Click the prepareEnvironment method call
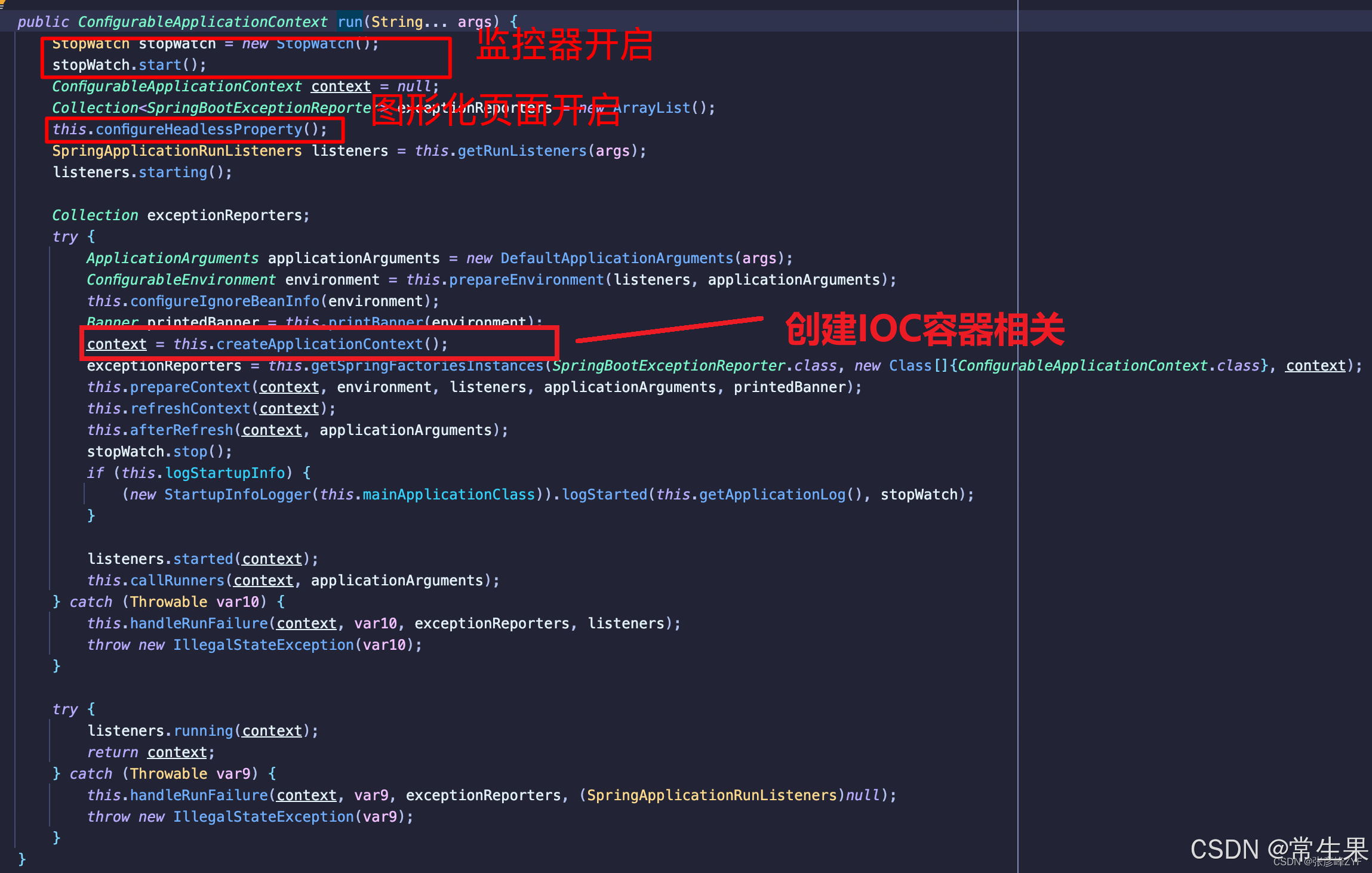 [528, 279]
